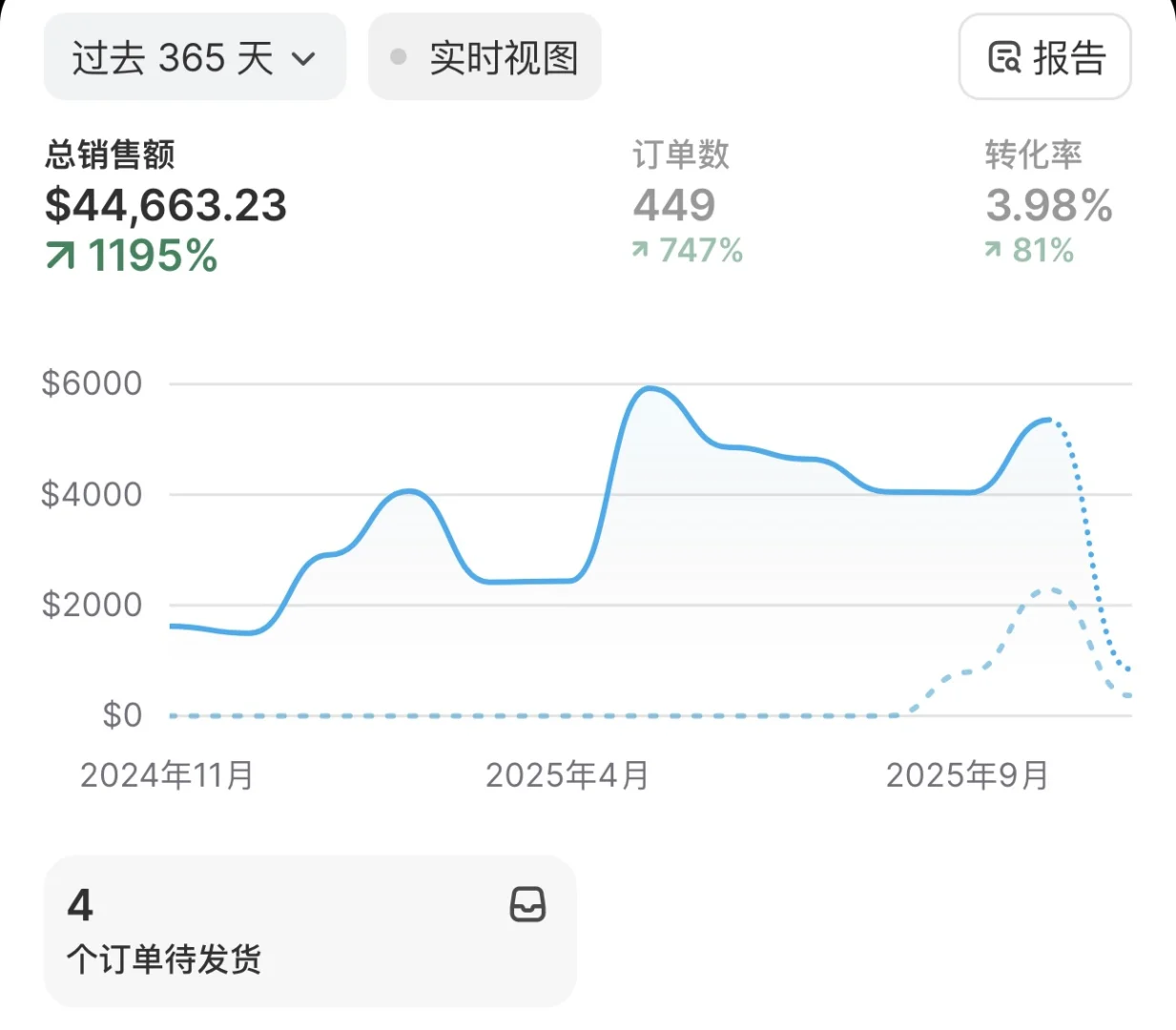The image size is (1176, 1030).
Task: Click the green arrow next to 1195%
Action: click(x=60, y=255)
